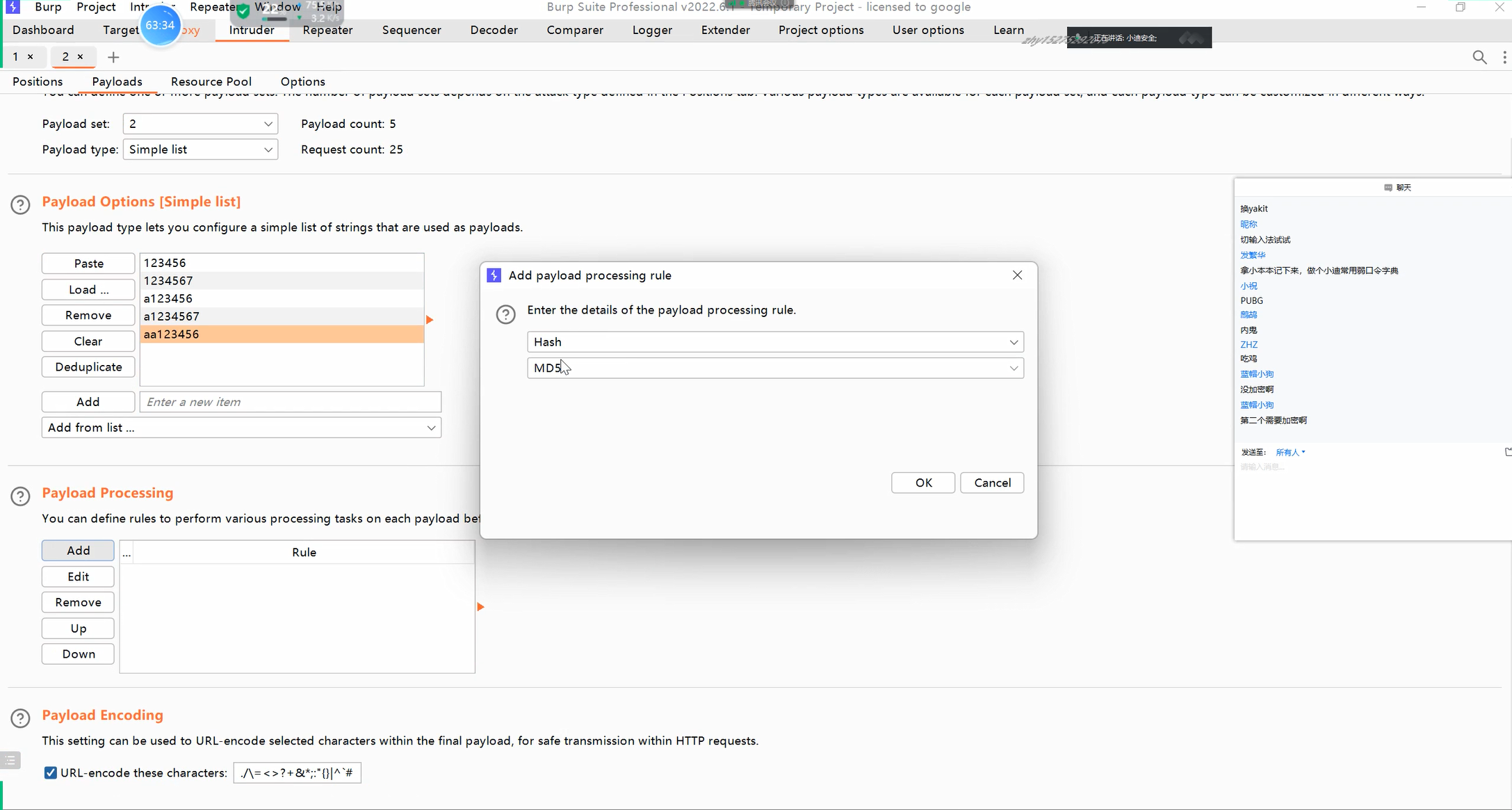Confirm the rule with OK button
The height and width of the screenshot is (810, 1512).
point(922,483)
